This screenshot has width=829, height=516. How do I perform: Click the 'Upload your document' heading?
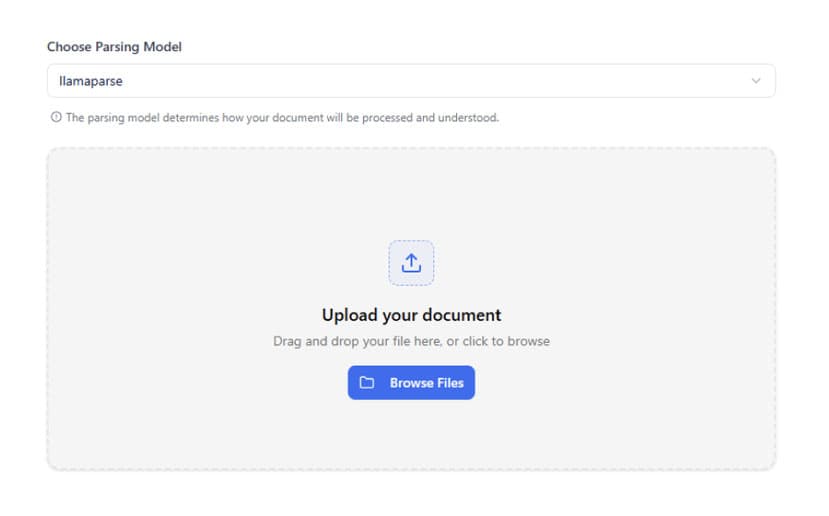tap(411, 315)
